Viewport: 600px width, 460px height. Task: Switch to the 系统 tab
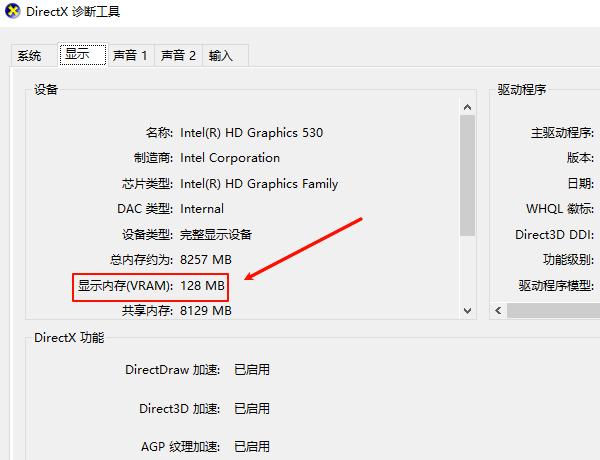coord(34,56)
